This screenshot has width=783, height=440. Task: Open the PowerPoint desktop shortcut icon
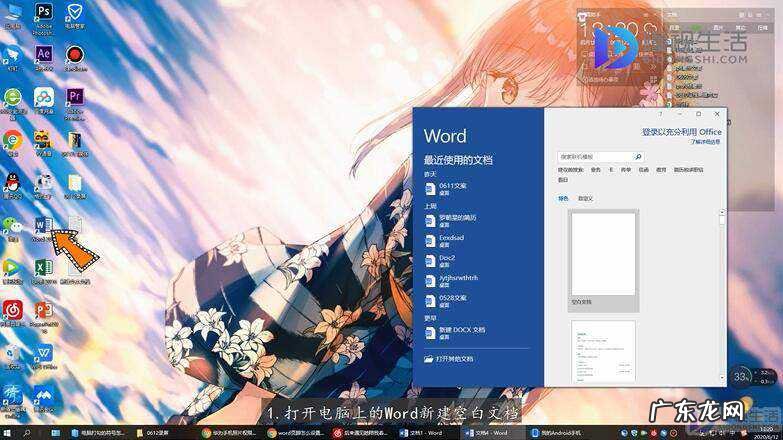(x=43, y=310)
